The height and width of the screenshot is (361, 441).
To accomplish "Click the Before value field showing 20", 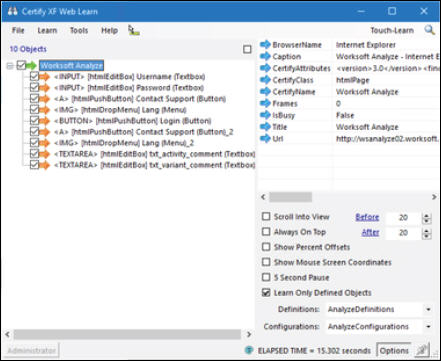I will [x=403, y=217].
